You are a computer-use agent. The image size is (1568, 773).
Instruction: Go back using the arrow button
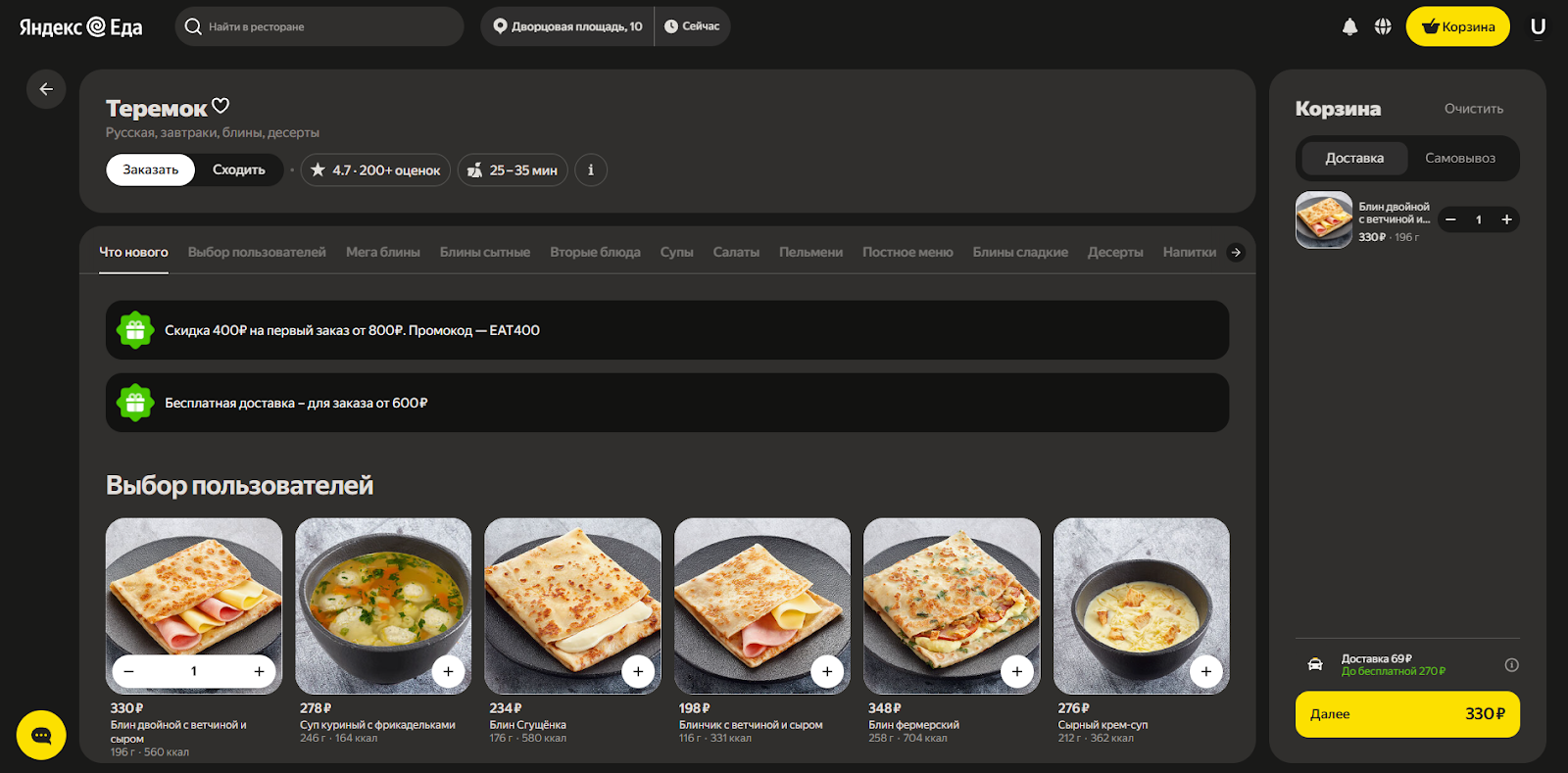click(46, 89)
